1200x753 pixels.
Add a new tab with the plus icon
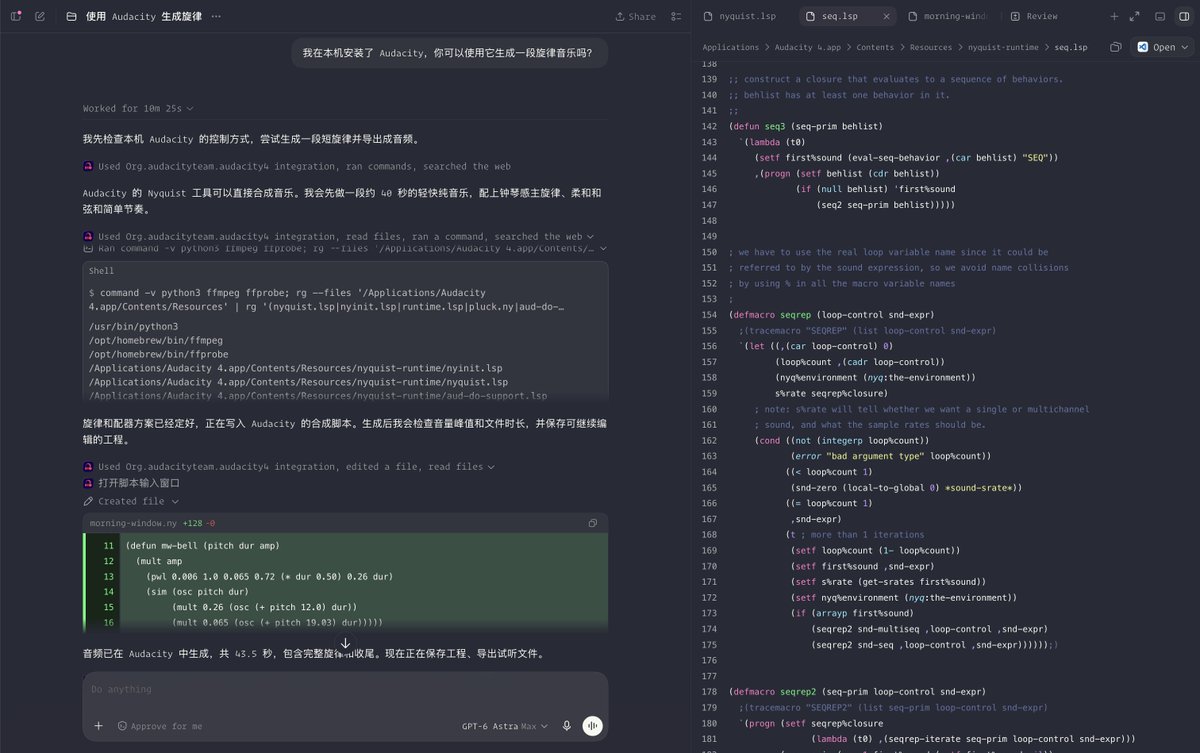tap(1115, 16)
